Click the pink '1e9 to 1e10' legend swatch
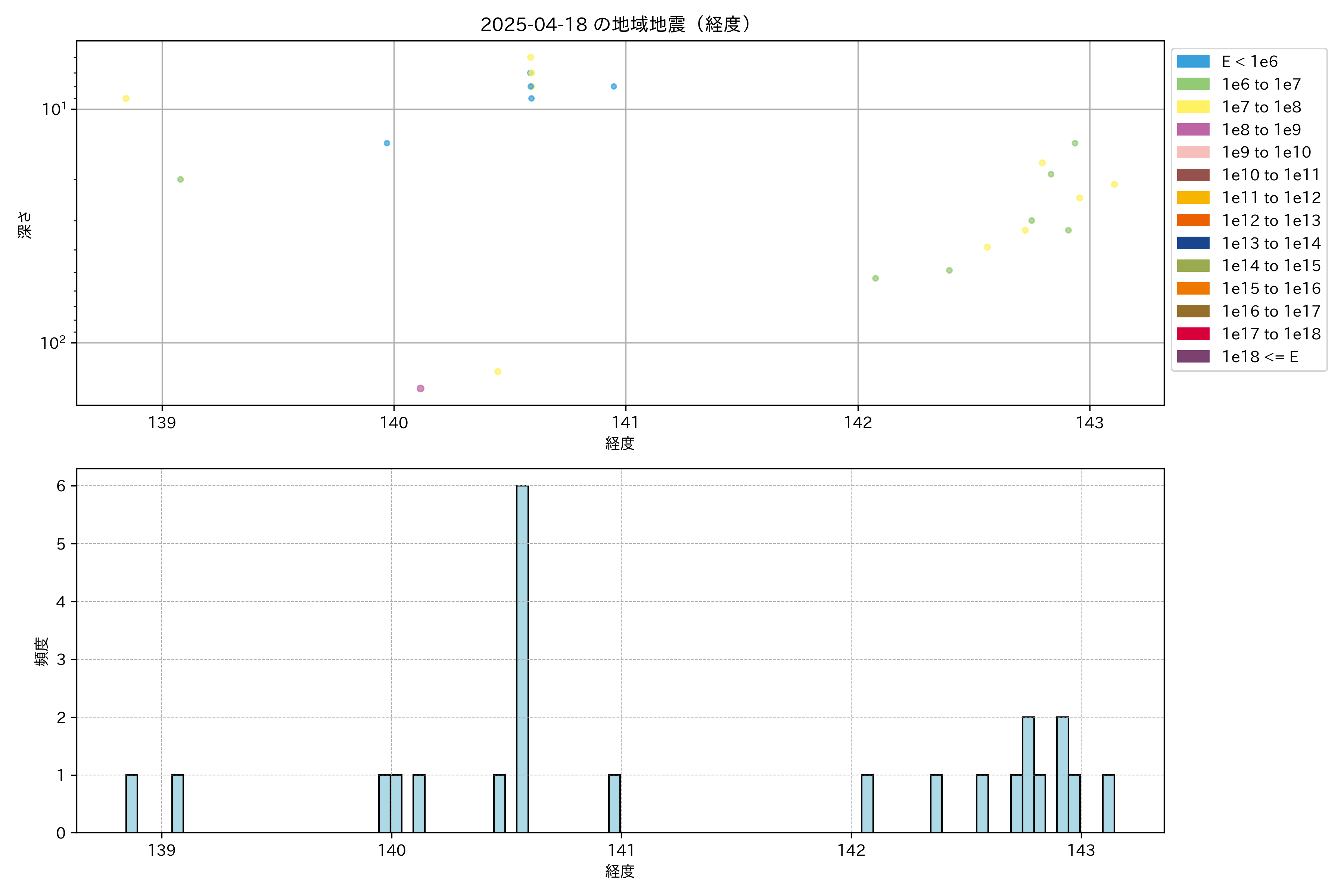 [x=1192, y=152]
